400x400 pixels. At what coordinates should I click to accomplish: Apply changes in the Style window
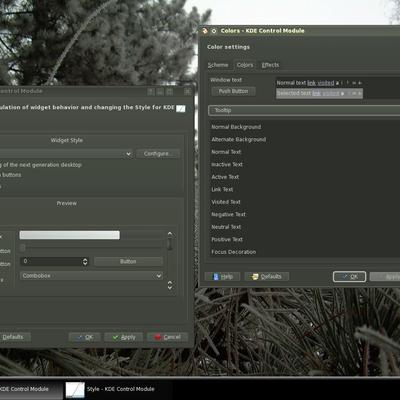124,337
